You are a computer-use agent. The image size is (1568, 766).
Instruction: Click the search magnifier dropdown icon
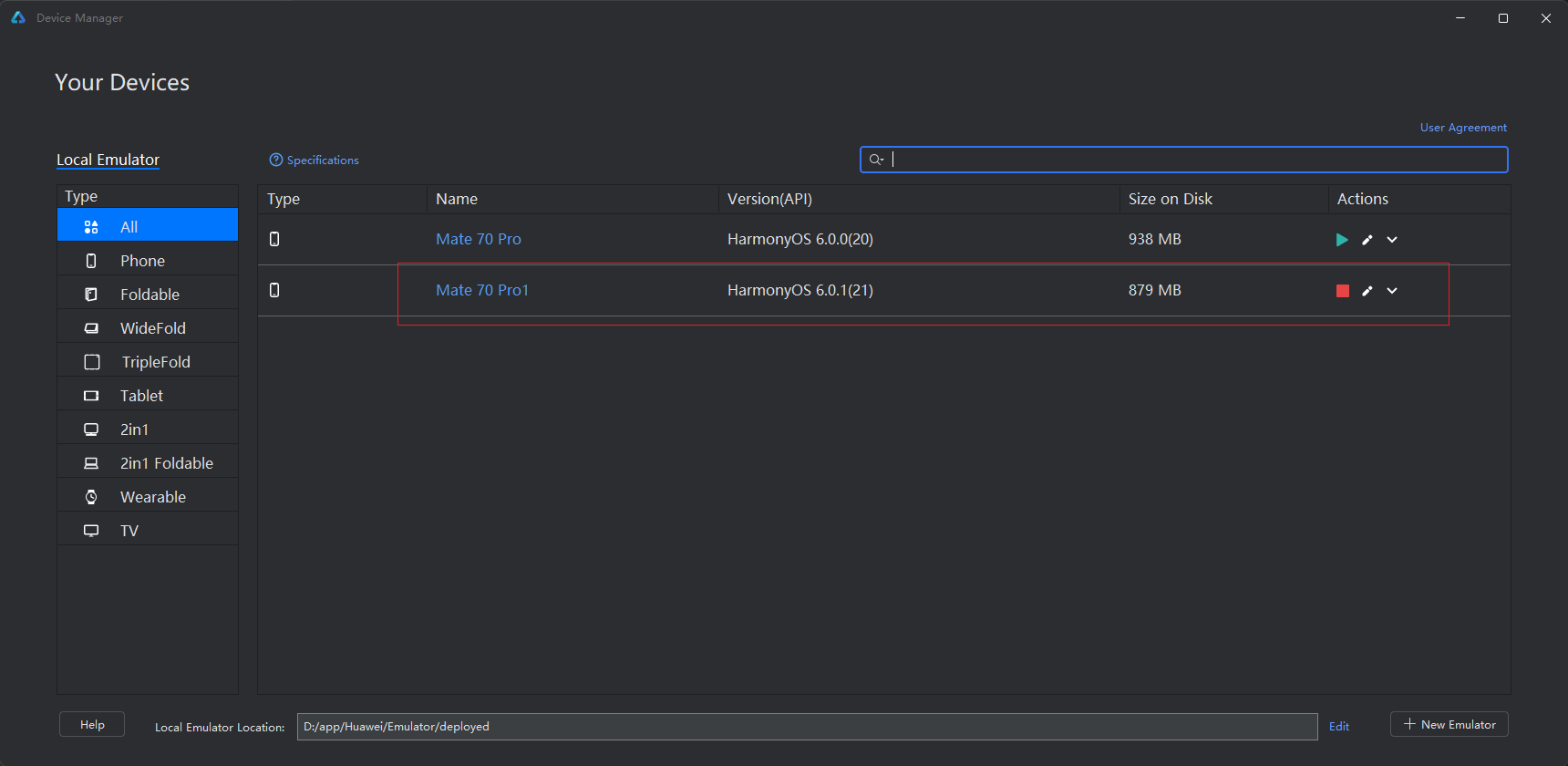click(x=876, y=160)
